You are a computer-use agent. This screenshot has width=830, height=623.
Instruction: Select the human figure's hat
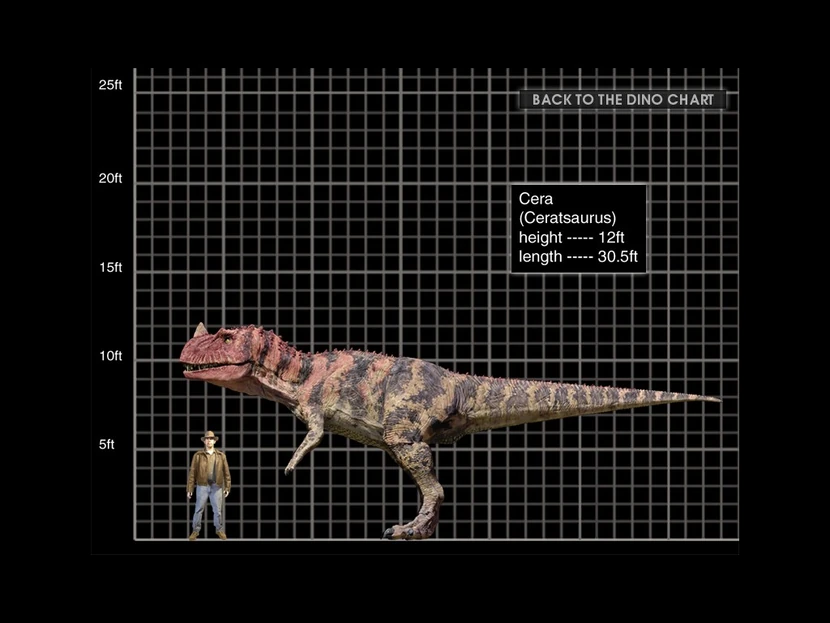[x=209, y=436]
